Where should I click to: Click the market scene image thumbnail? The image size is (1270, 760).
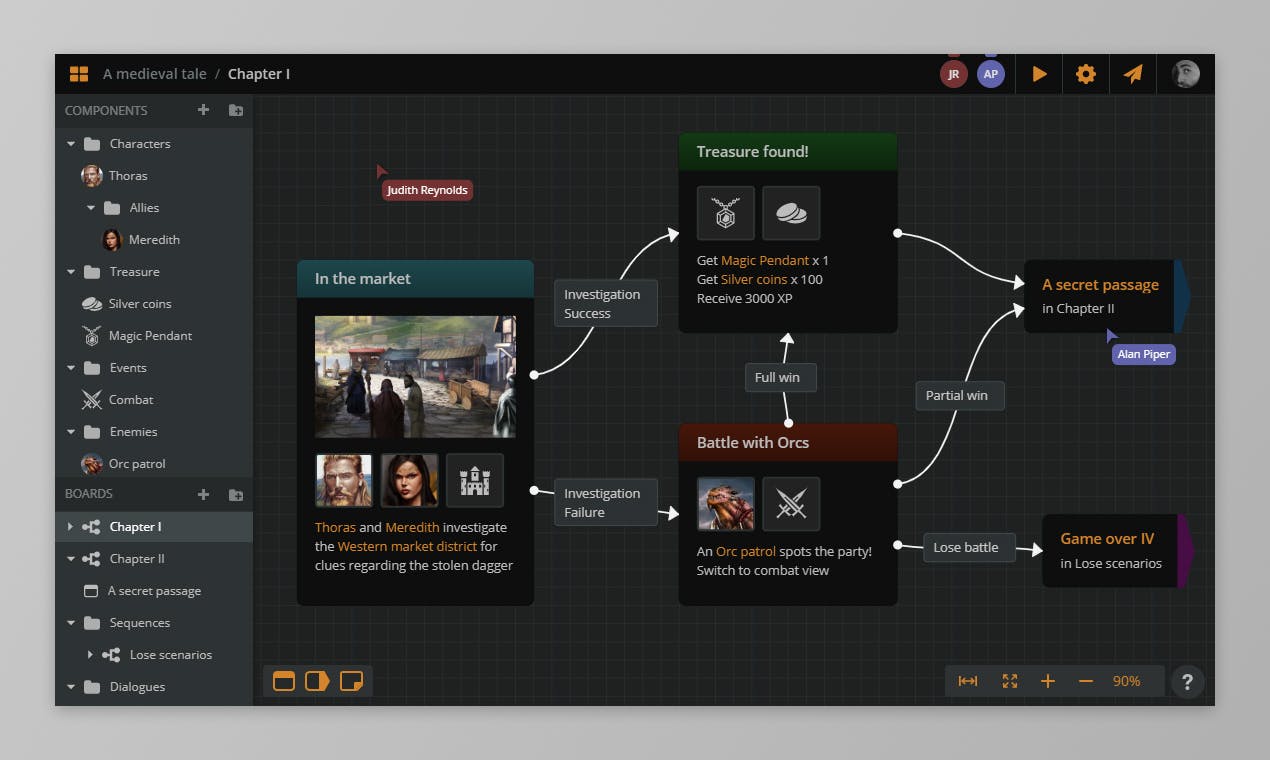click(415, 377)
